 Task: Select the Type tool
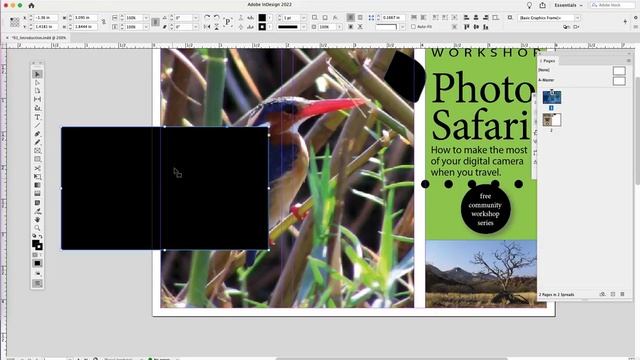pos(37,117)
